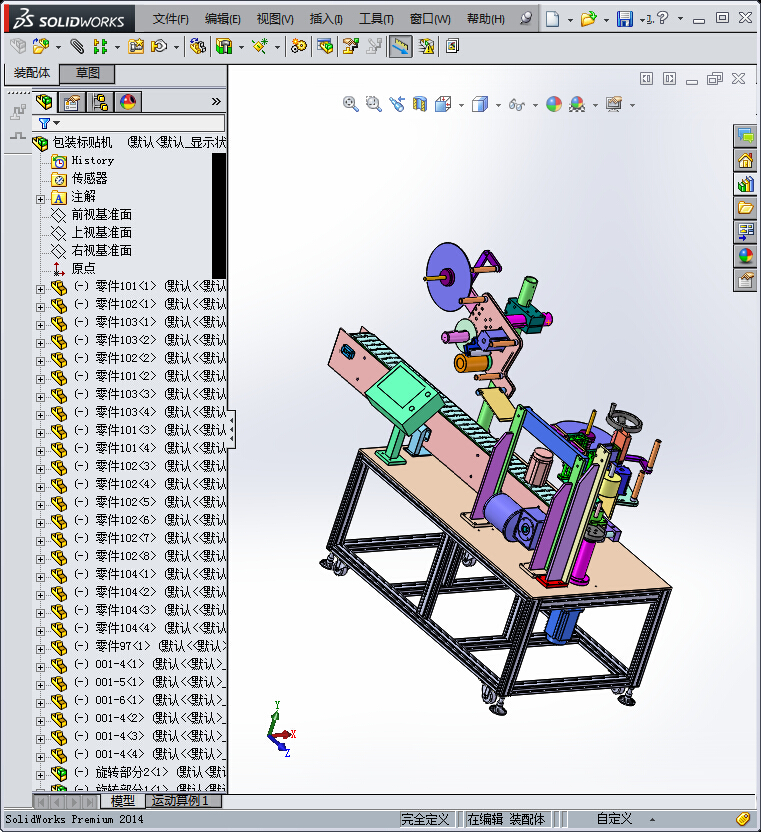Click the Section View icon
The width and height of the screenshot is (761, 832).
tap(419, 103)
